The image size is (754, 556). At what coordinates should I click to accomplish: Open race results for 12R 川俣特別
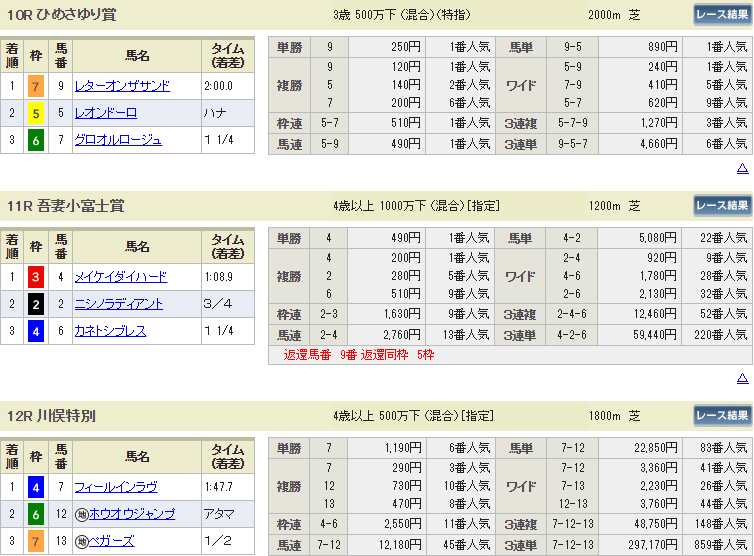tap(722, 415)
